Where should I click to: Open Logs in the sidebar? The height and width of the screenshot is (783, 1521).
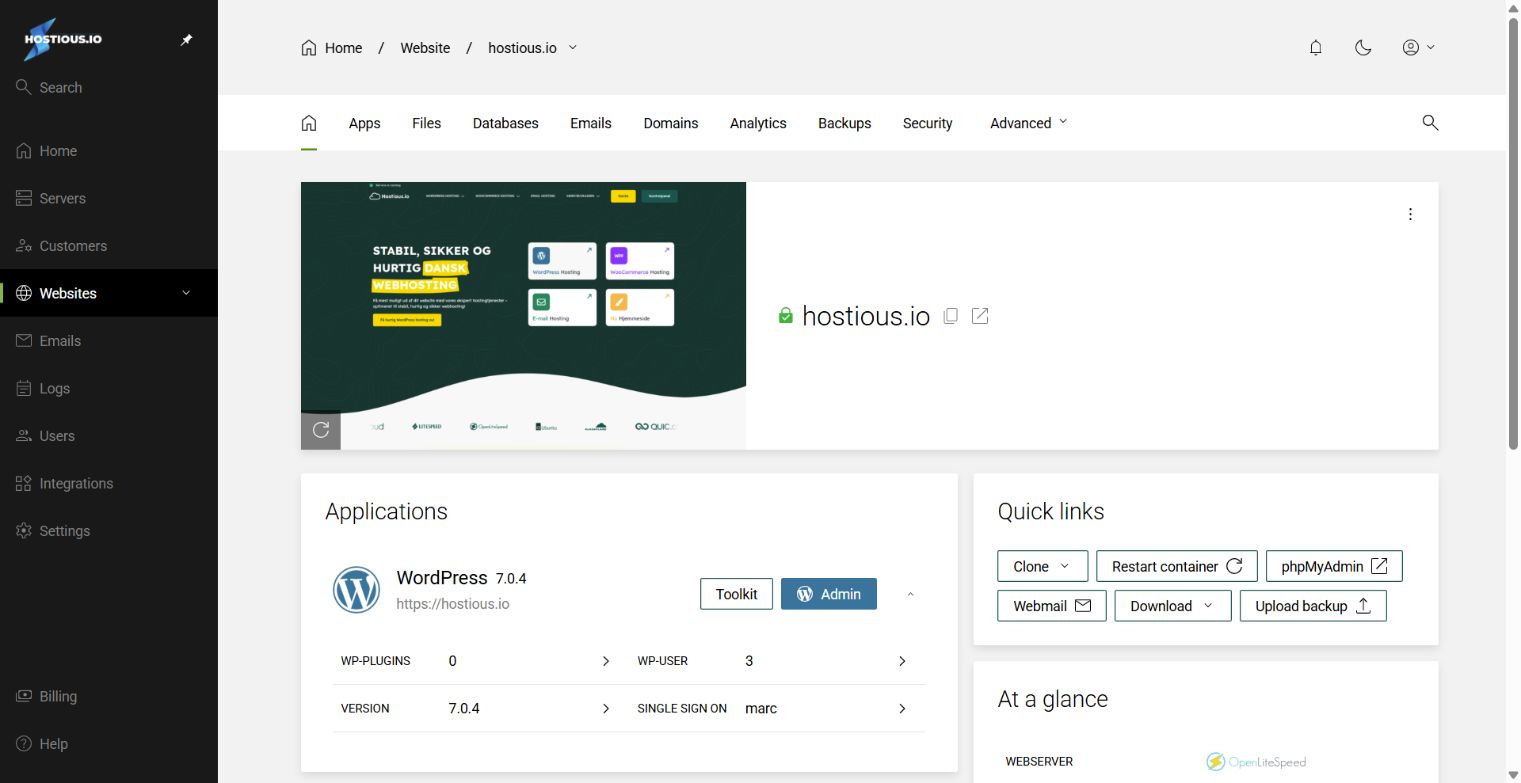point(109,388)
